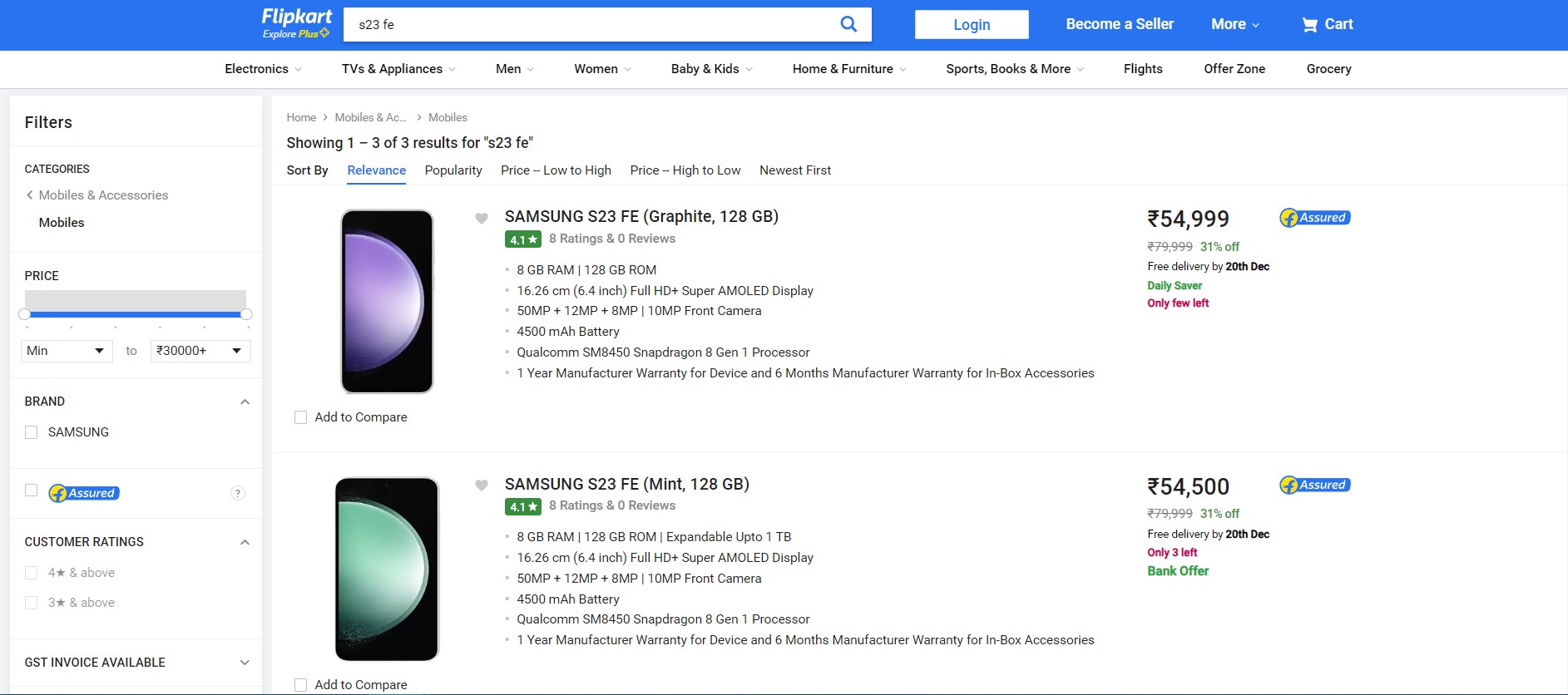Click the left price slider handle
Image resolution: width=1568 pixels, height=695 pixels.
[25, 314]
